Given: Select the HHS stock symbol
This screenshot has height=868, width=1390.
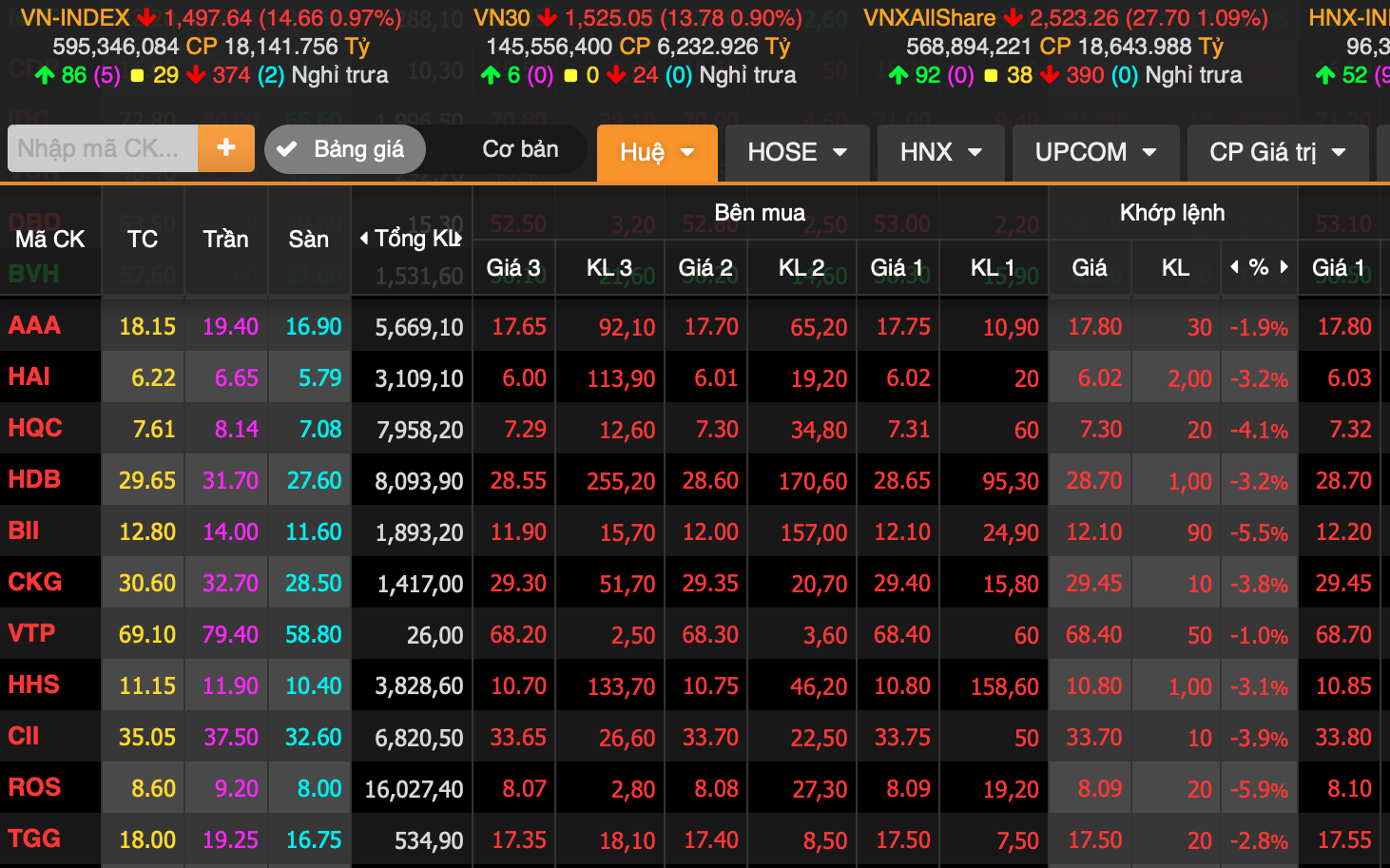Looking at the screenshot, I should coord(34,685).
